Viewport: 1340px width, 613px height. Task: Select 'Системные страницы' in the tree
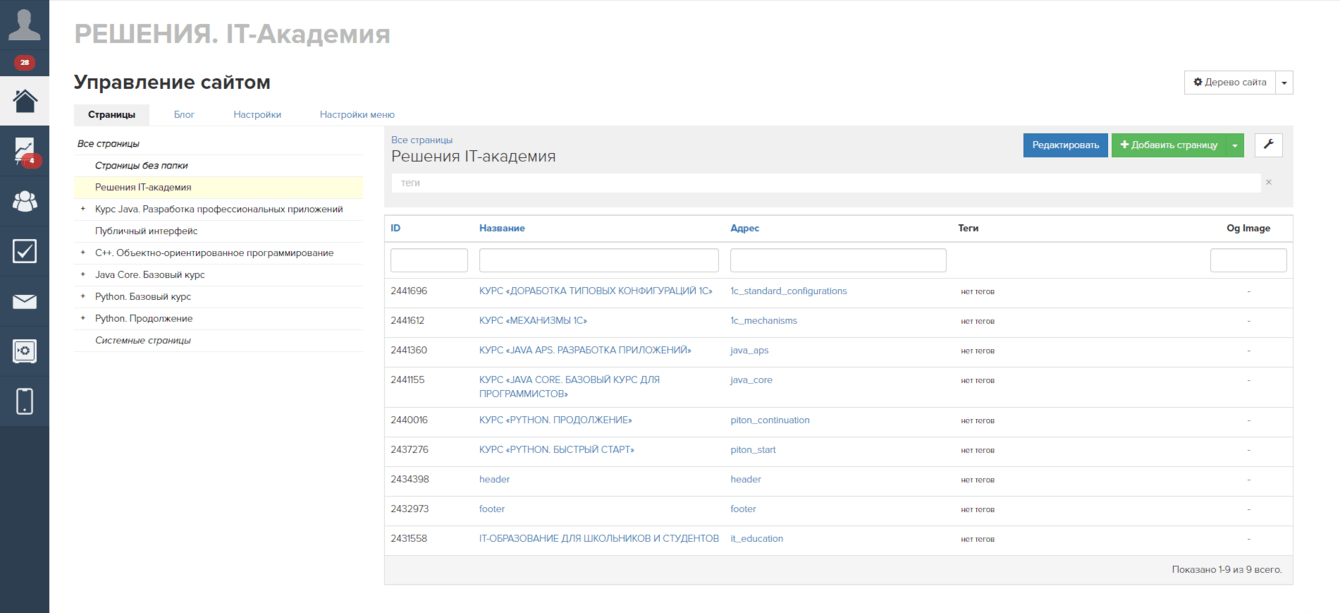(x=142, y=341)
